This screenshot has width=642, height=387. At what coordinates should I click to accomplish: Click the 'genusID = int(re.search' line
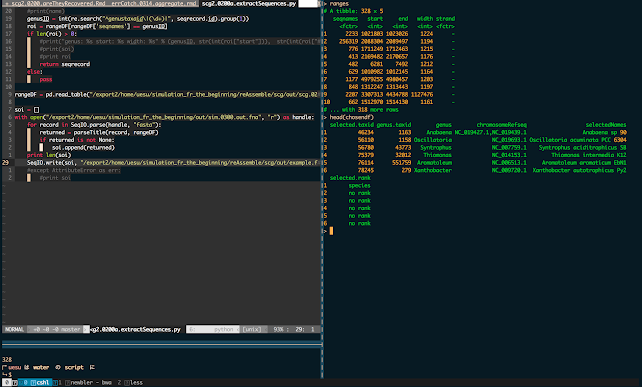pyautogui.click(x=138, y=19)
